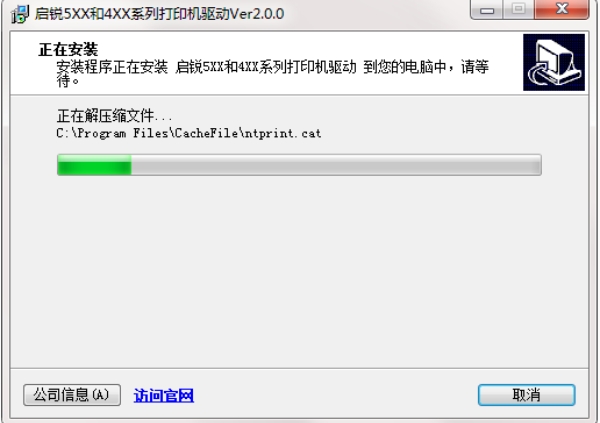The image size is (600, 423).
Task: Click the 正在安装 heading
Action: (x=68, y=49)
